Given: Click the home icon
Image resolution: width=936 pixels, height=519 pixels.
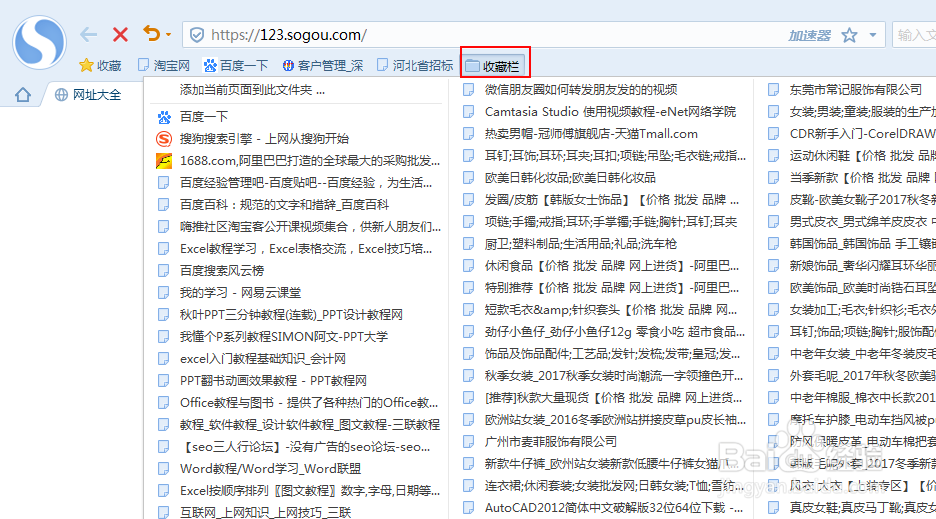Looking at the screenshot, I should click(23, 94).
